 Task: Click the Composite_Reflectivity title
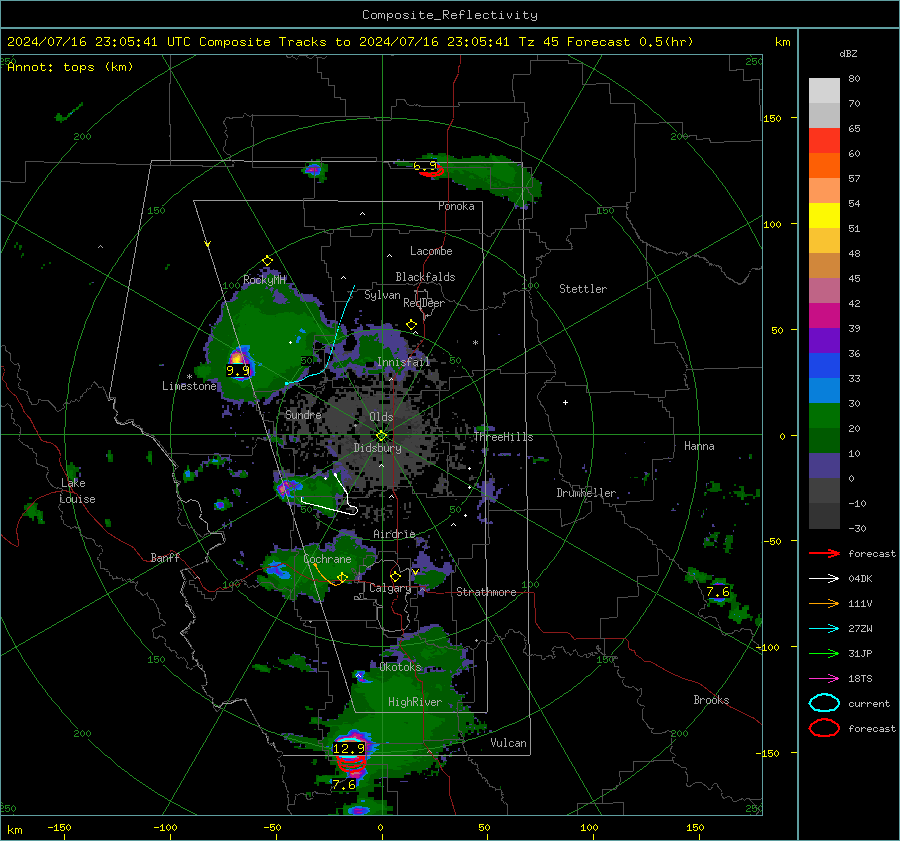450,15
